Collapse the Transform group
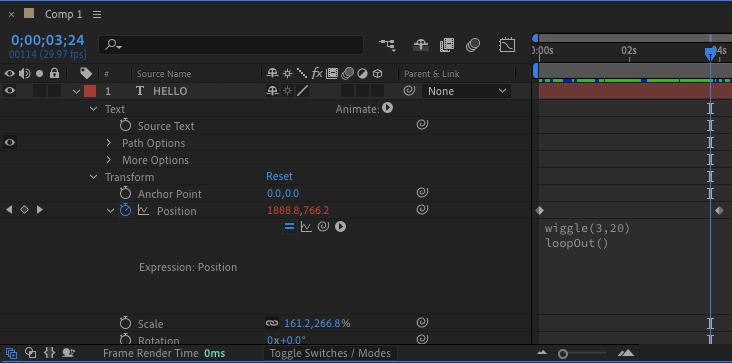Viewport: 732px width, 363px height. (94, 177)
